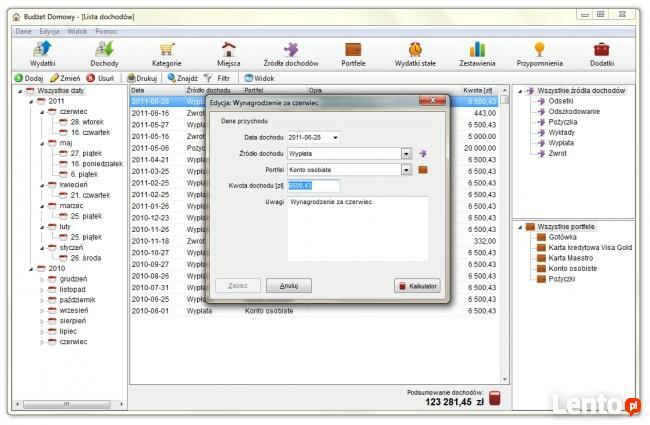This screenshot has height=425, width=650.
Task: Click the wallet icon beside the Portfel field
Action: pyautogui.click(x=422, y=170)
